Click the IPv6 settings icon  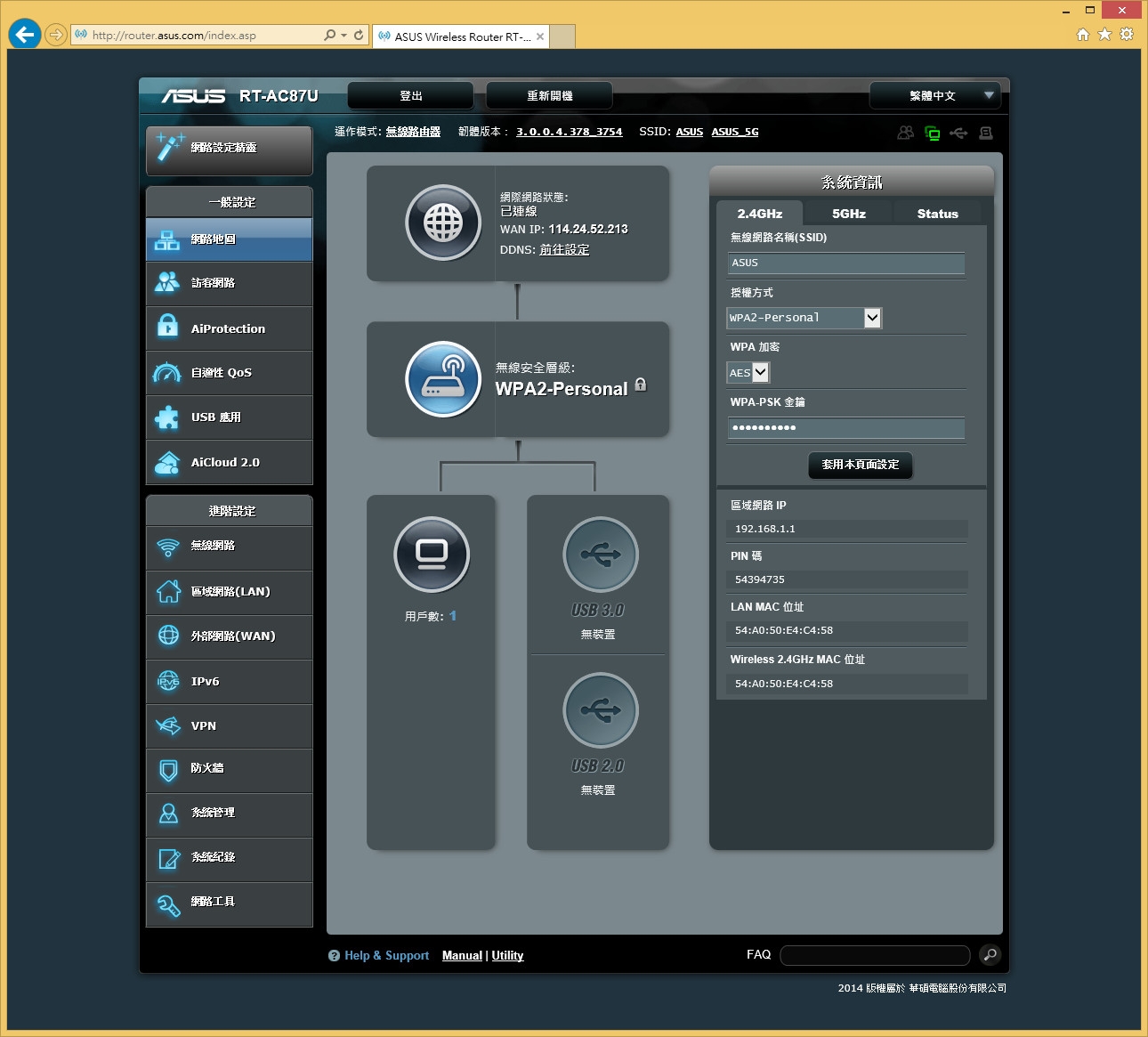coord(168,681)
